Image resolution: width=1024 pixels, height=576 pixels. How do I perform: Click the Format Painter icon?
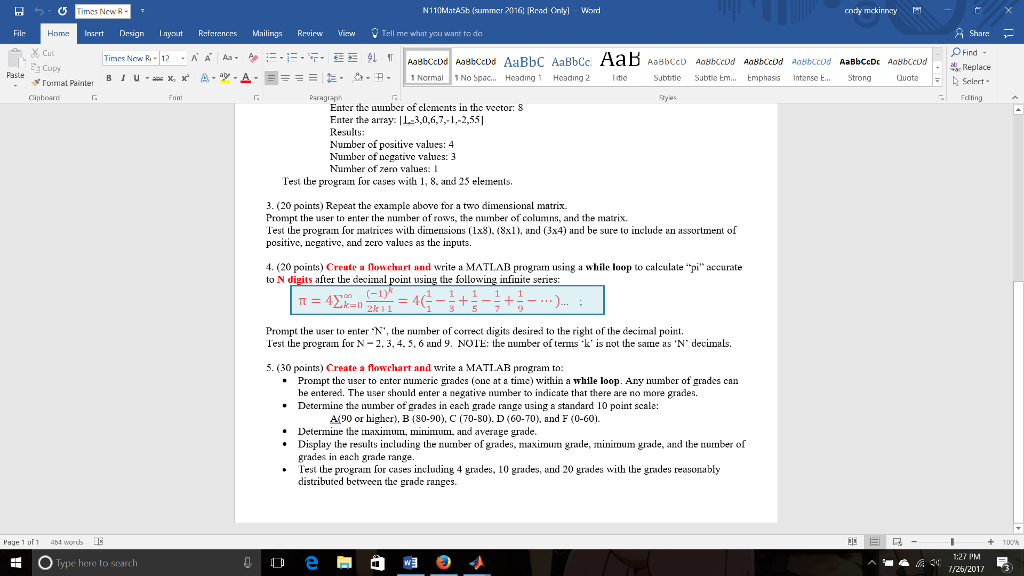click(36, 81)
